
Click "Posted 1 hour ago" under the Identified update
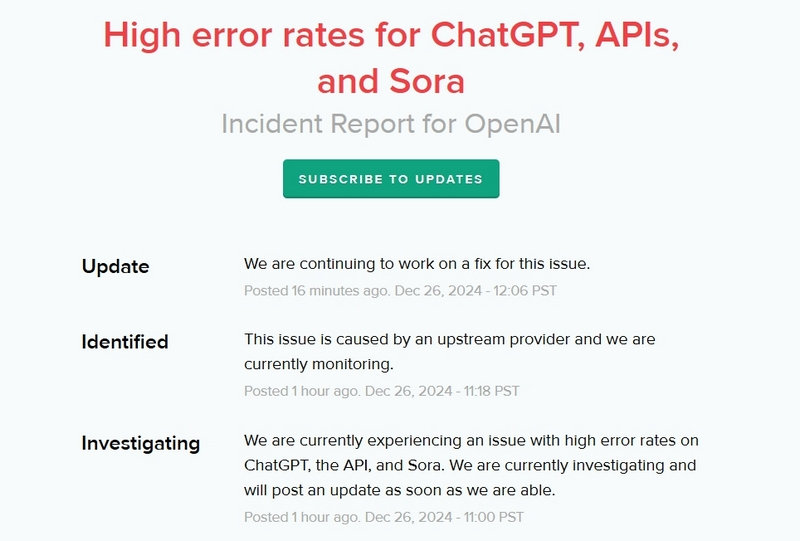coord(301,391)
